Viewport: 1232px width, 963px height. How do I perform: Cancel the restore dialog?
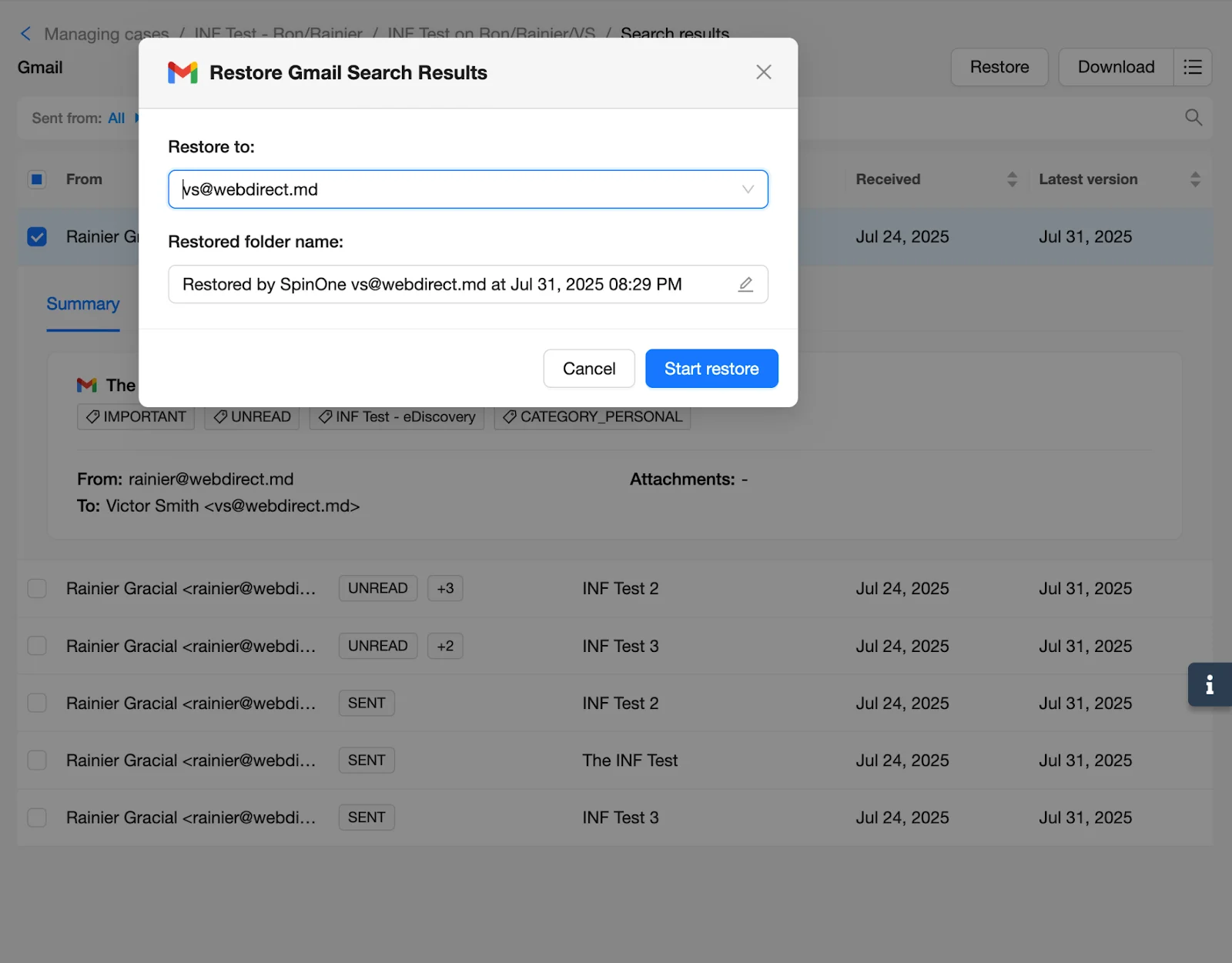click(588, 368)
